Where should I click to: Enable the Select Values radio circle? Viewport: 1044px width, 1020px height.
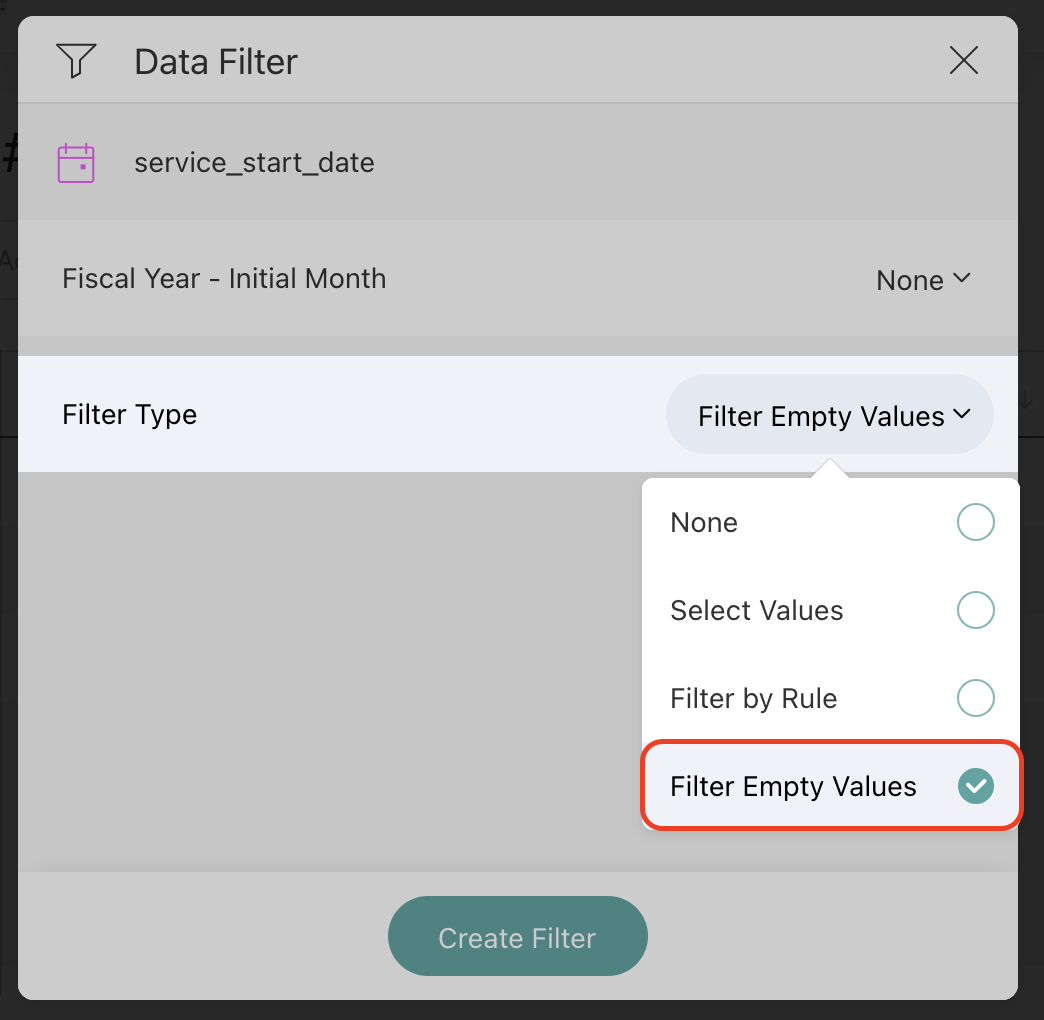coord(976,610)
